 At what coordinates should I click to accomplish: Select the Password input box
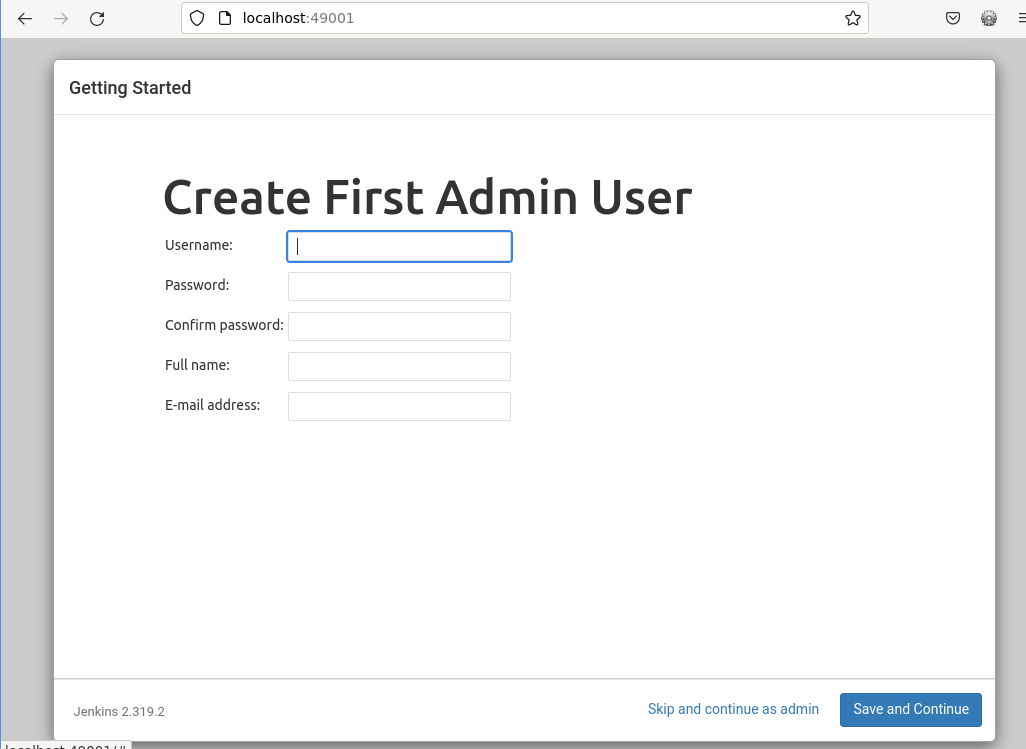(399, 286)
